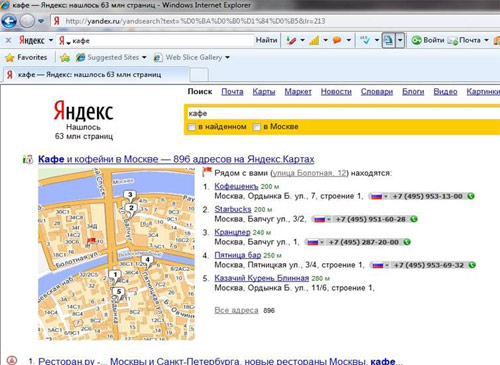Open the Карты link in the Yandex navigation

point(264,92)
